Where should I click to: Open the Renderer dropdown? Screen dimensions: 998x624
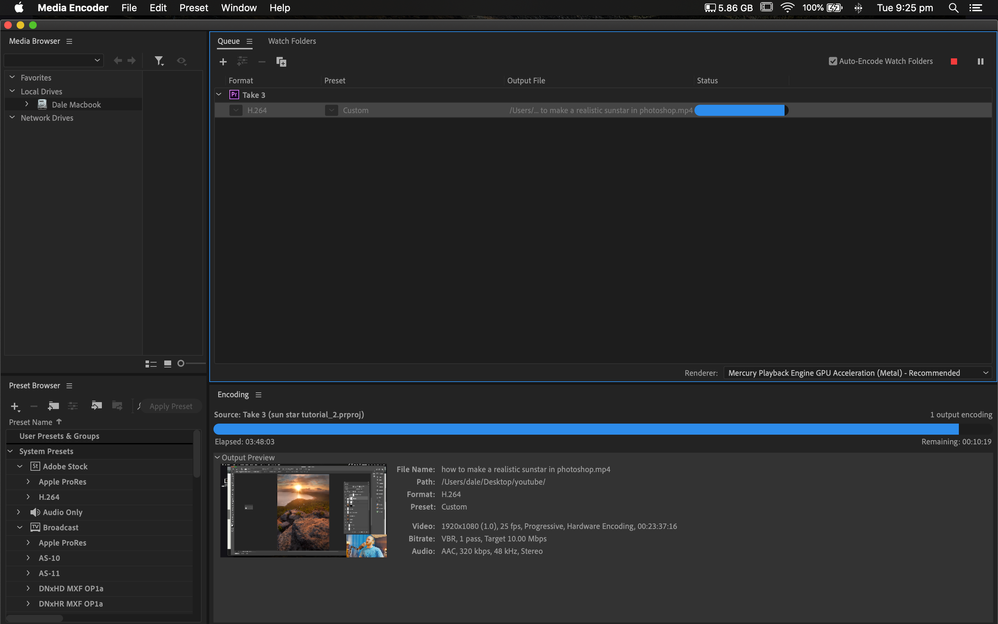[857, 373]
